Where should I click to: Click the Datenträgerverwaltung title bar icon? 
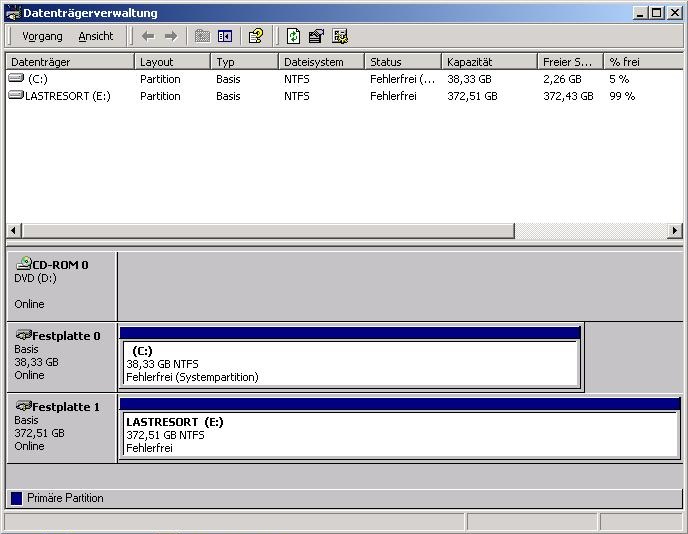[13, 13]
